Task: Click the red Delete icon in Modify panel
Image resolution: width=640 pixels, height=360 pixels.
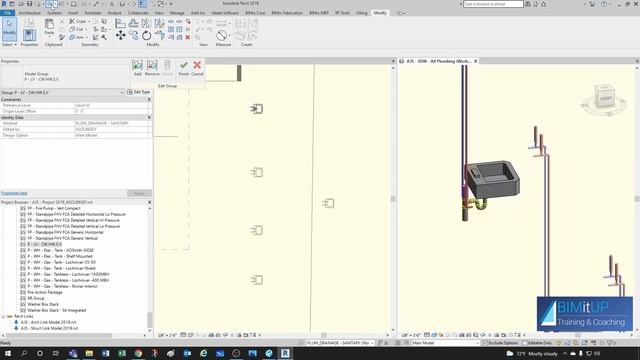Action: [x=188, y=37]
